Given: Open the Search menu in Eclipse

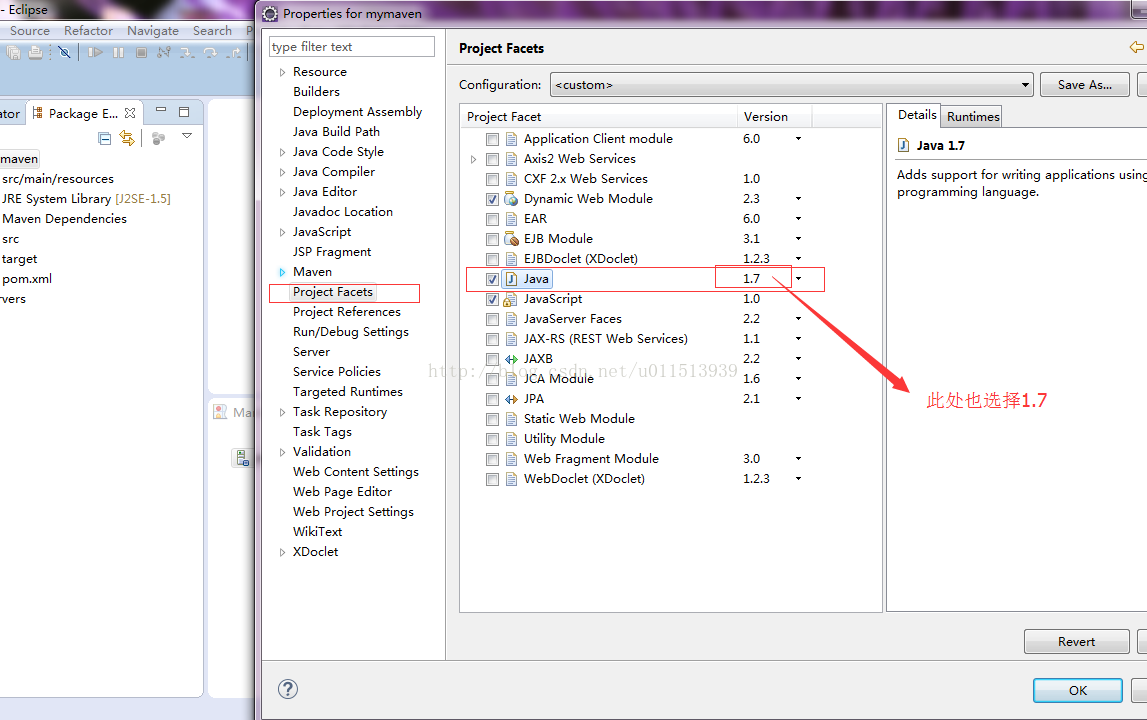Looking at the screenshot, I should 212,31.
